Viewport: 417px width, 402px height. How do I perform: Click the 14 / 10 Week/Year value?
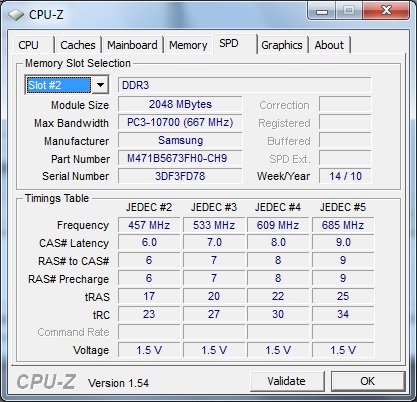pyautogui.click(x=345, y=176)
